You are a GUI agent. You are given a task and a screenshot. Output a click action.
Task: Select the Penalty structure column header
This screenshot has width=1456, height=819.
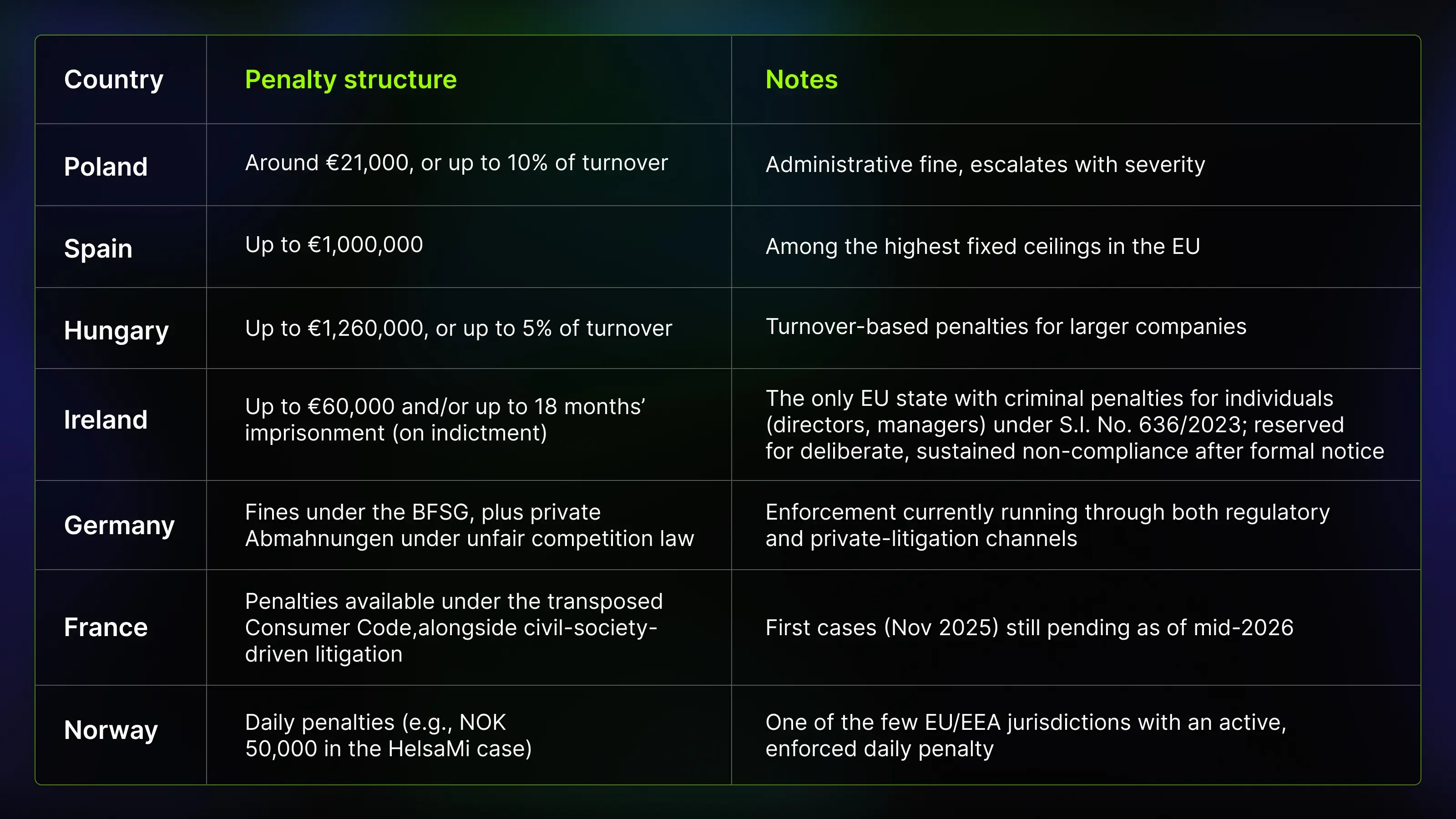point(350,80)
